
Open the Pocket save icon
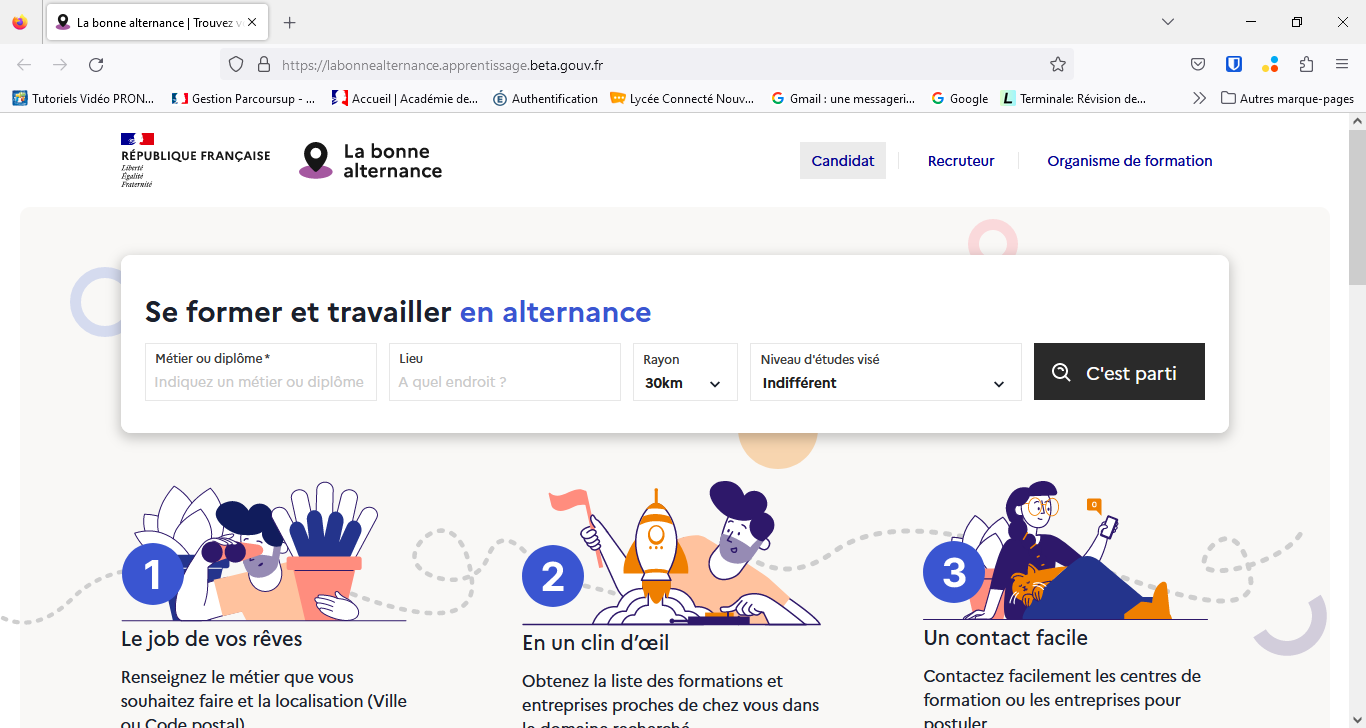[1198, 65]
